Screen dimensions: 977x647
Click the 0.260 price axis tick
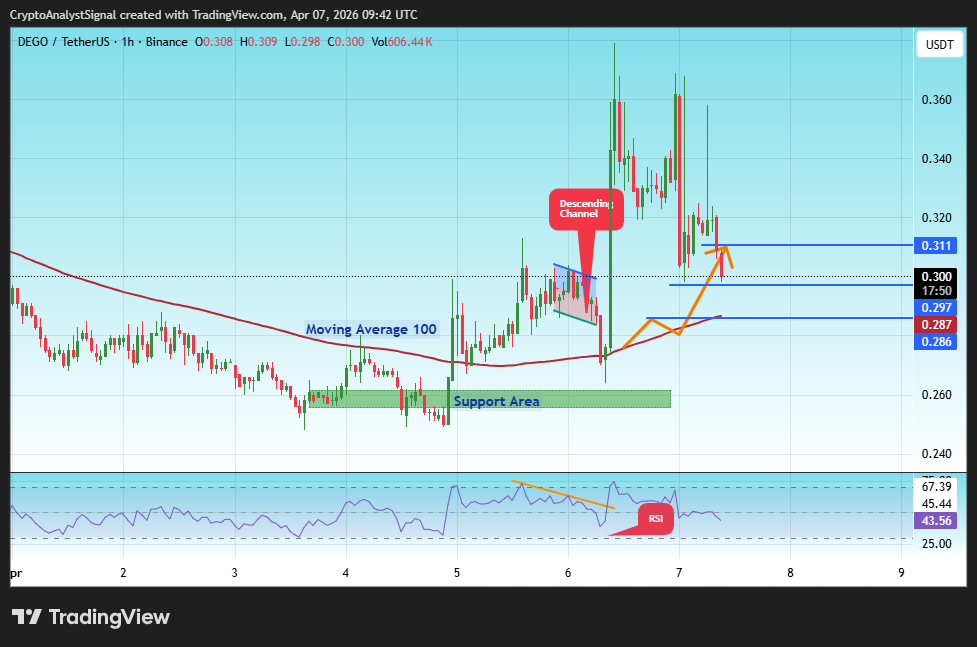point(936,395)
